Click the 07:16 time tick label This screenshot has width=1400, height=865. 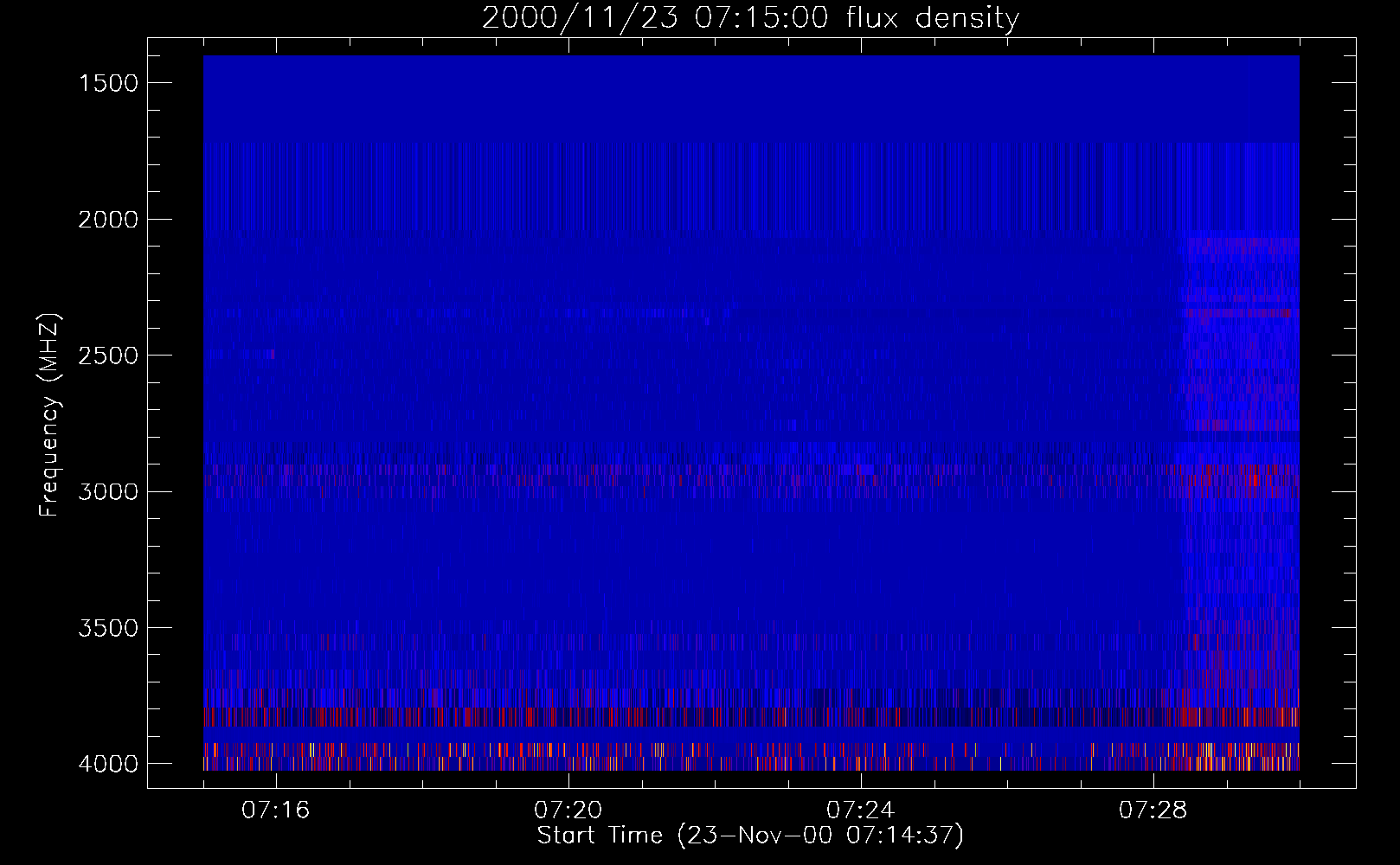276,811
